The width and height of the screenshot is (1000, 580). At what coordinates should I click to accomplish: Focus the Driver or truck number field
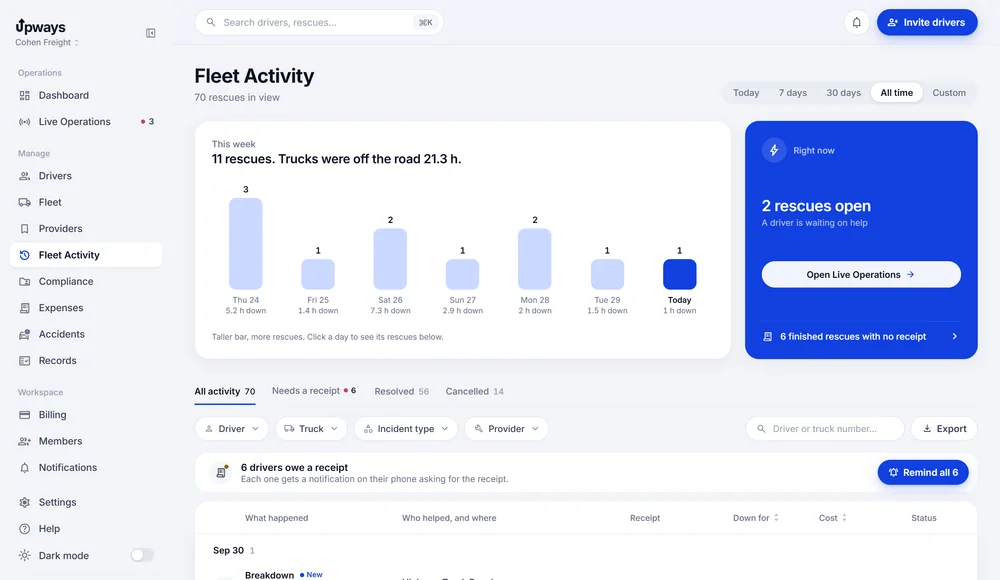coord(825,429)
